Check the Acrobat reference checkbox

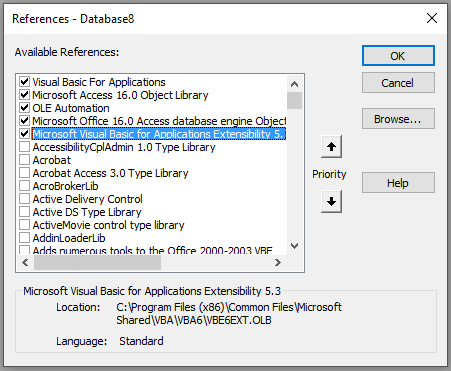[24, 160]
